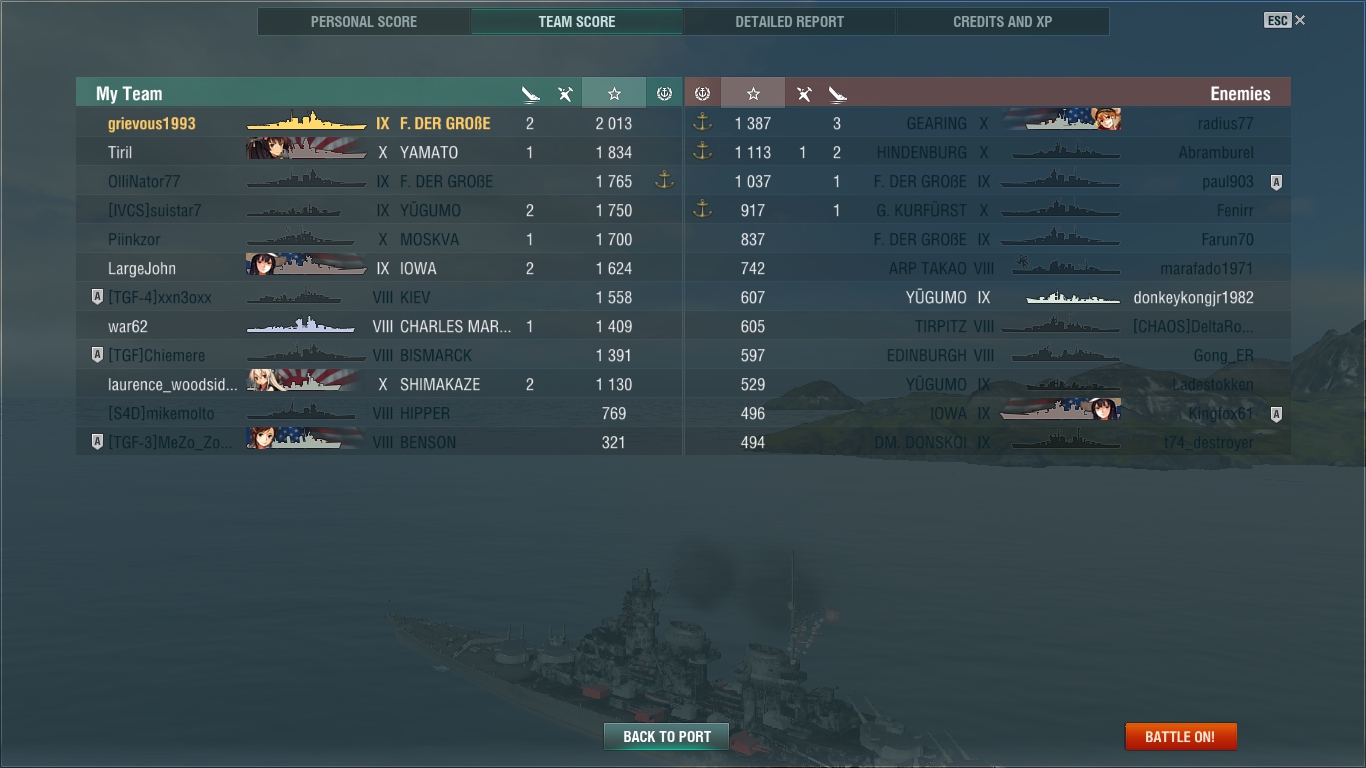This screenshot has height=768, width=1366.
Task: Sort My Team by aircraft shot down icon
Action: click(x=565, y=94)
